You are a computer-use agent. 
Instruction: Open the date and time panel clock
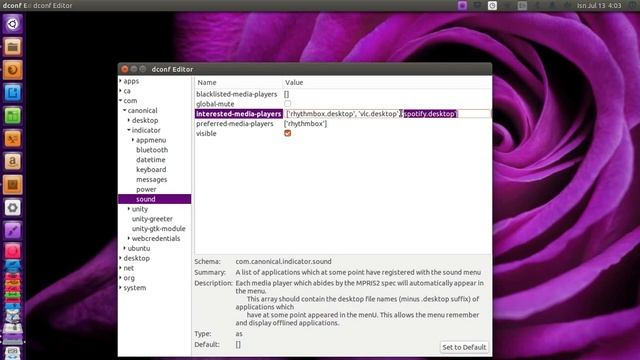(x=599, y=5)
